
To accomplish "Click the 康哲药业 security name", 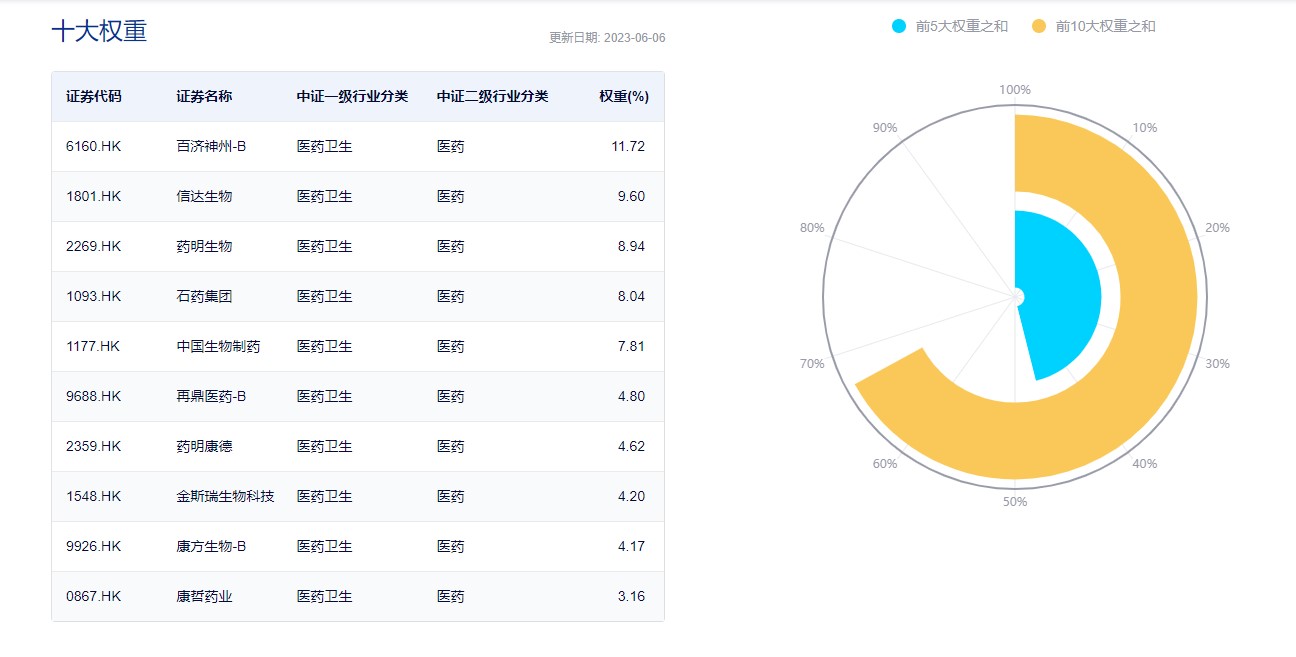I will coord(204,596).
